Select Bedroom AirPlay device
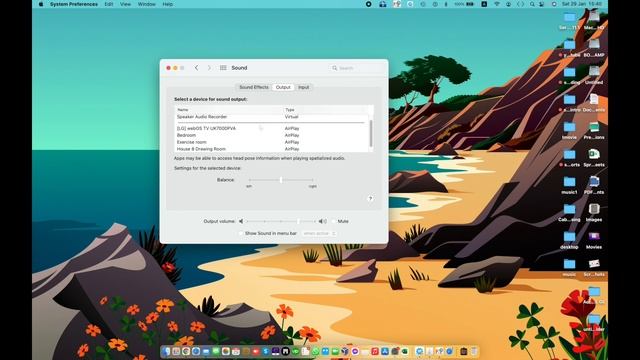This screenshot has width=640, height=360. pos(271,135)
